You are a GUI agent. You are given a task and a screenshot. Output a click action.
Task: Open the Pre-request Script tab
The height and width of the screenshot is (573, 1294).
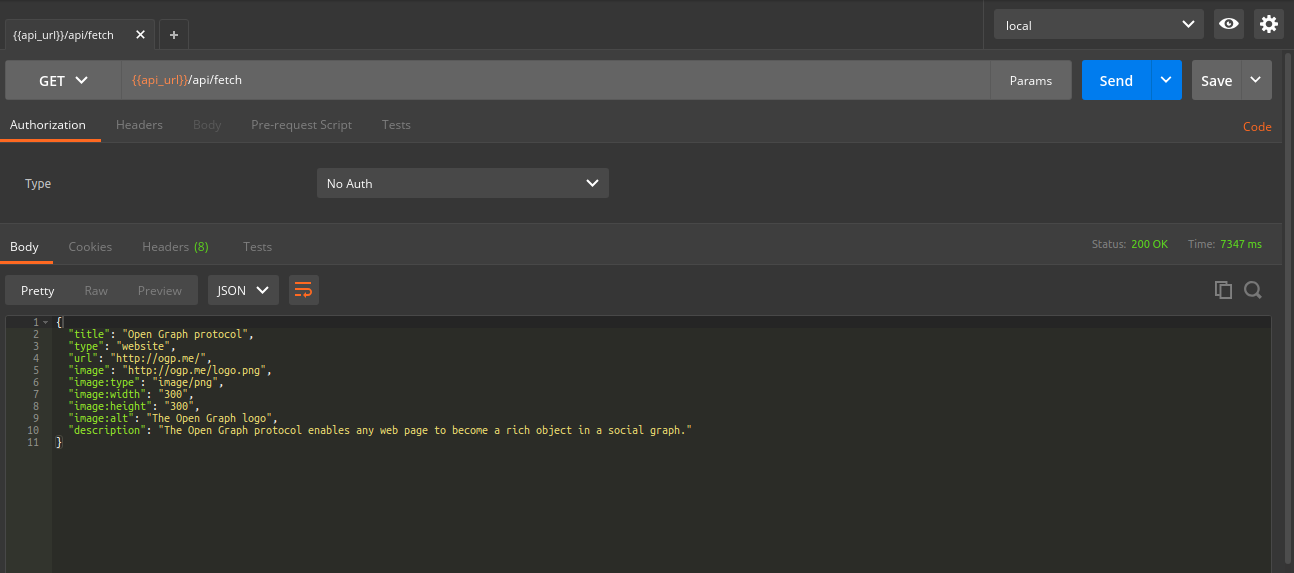(301, 125)
